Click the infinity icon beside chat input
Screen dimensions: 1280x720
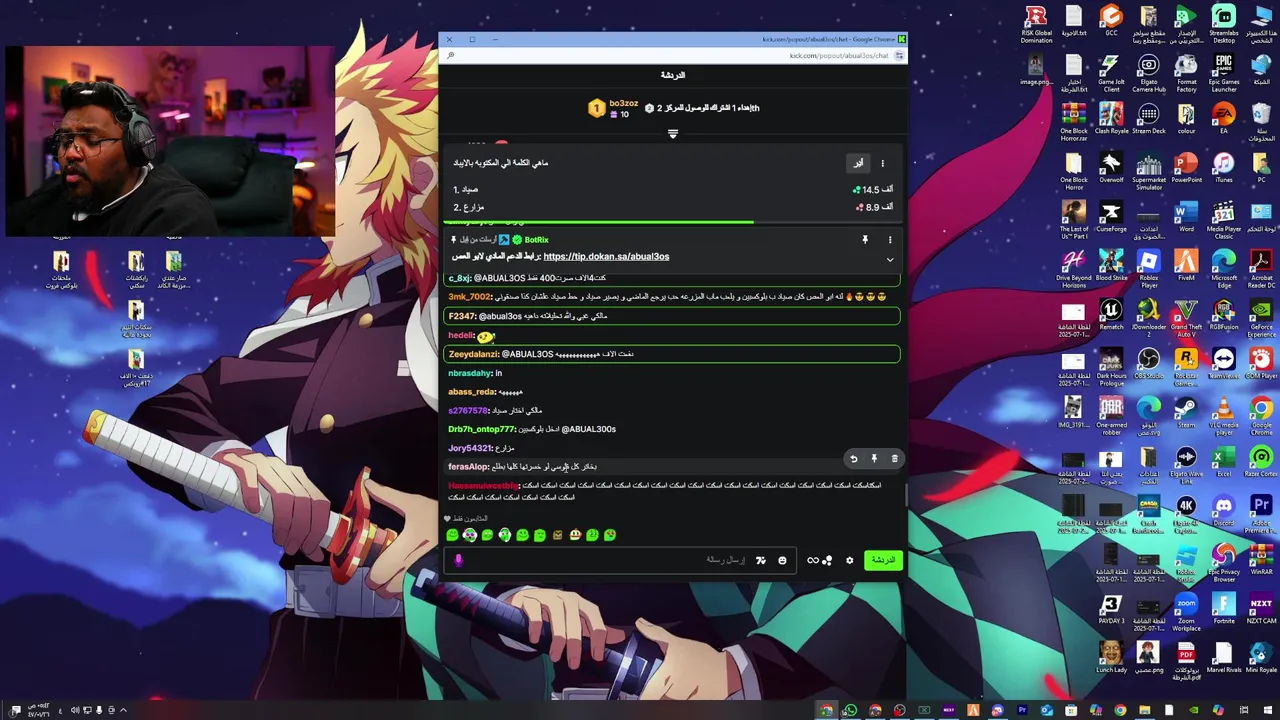[812, 560]
